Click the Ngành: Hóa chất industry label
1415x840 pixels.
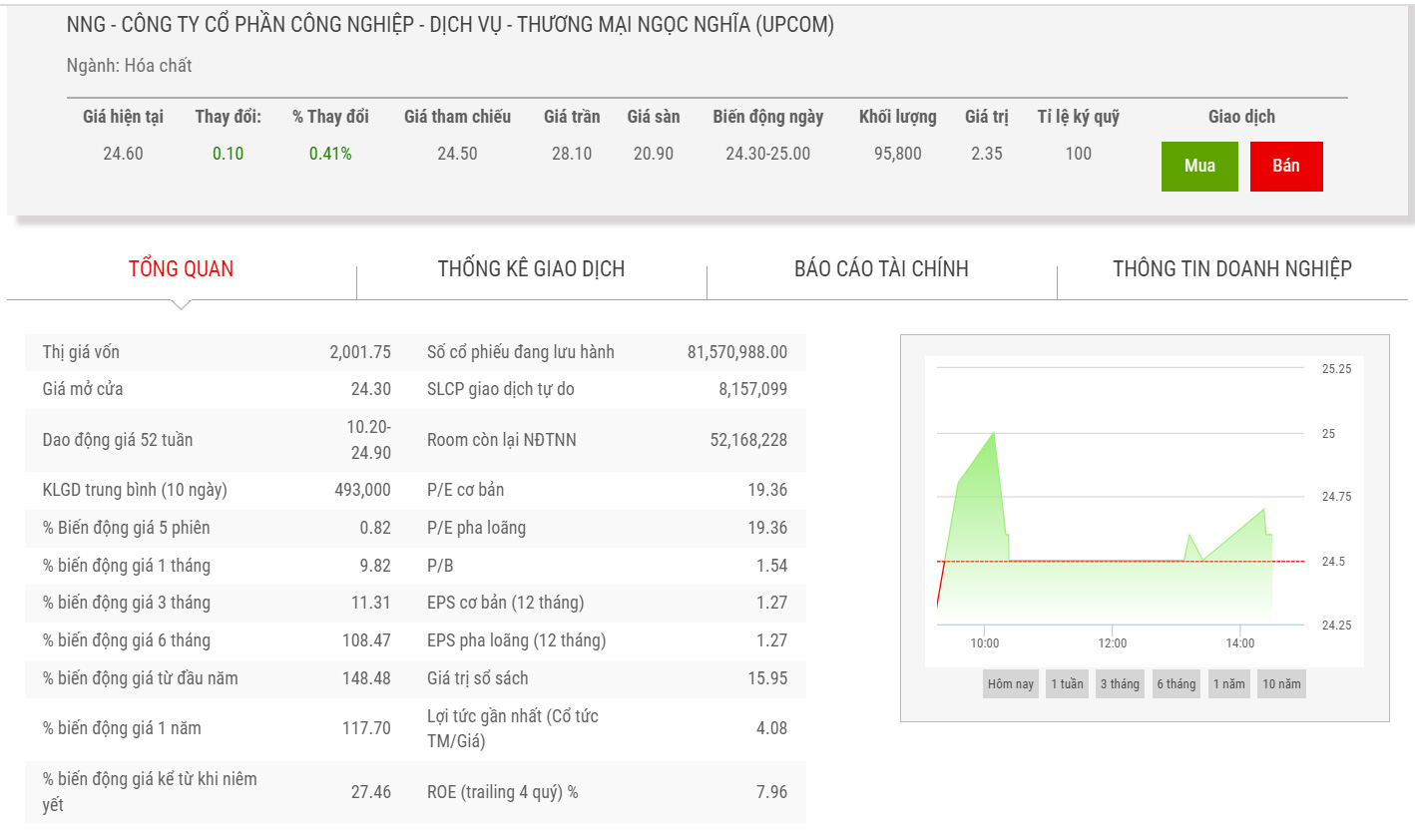[129, 66]
